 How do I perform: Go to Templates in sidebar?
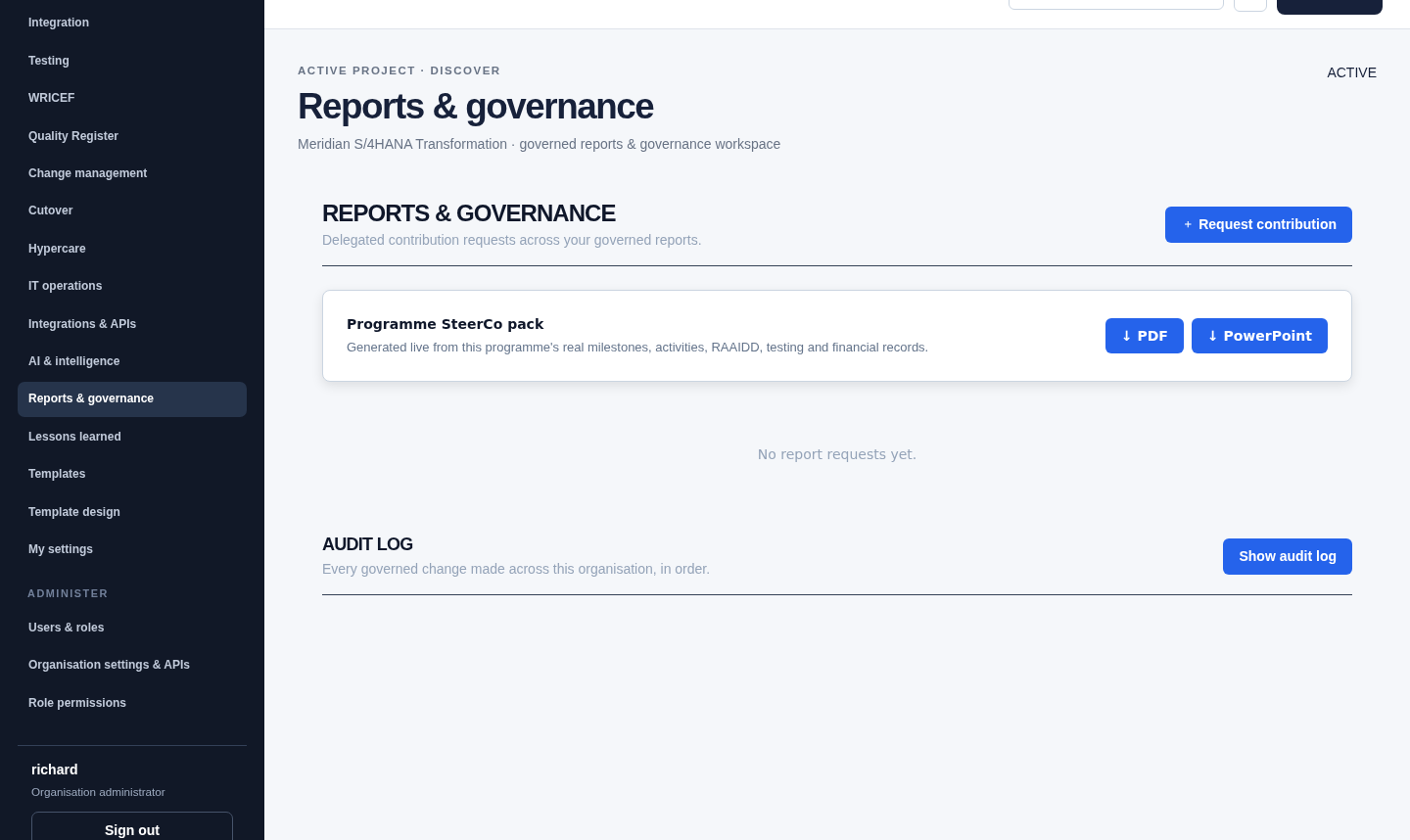pyautogui.click(x=132, y=474)
